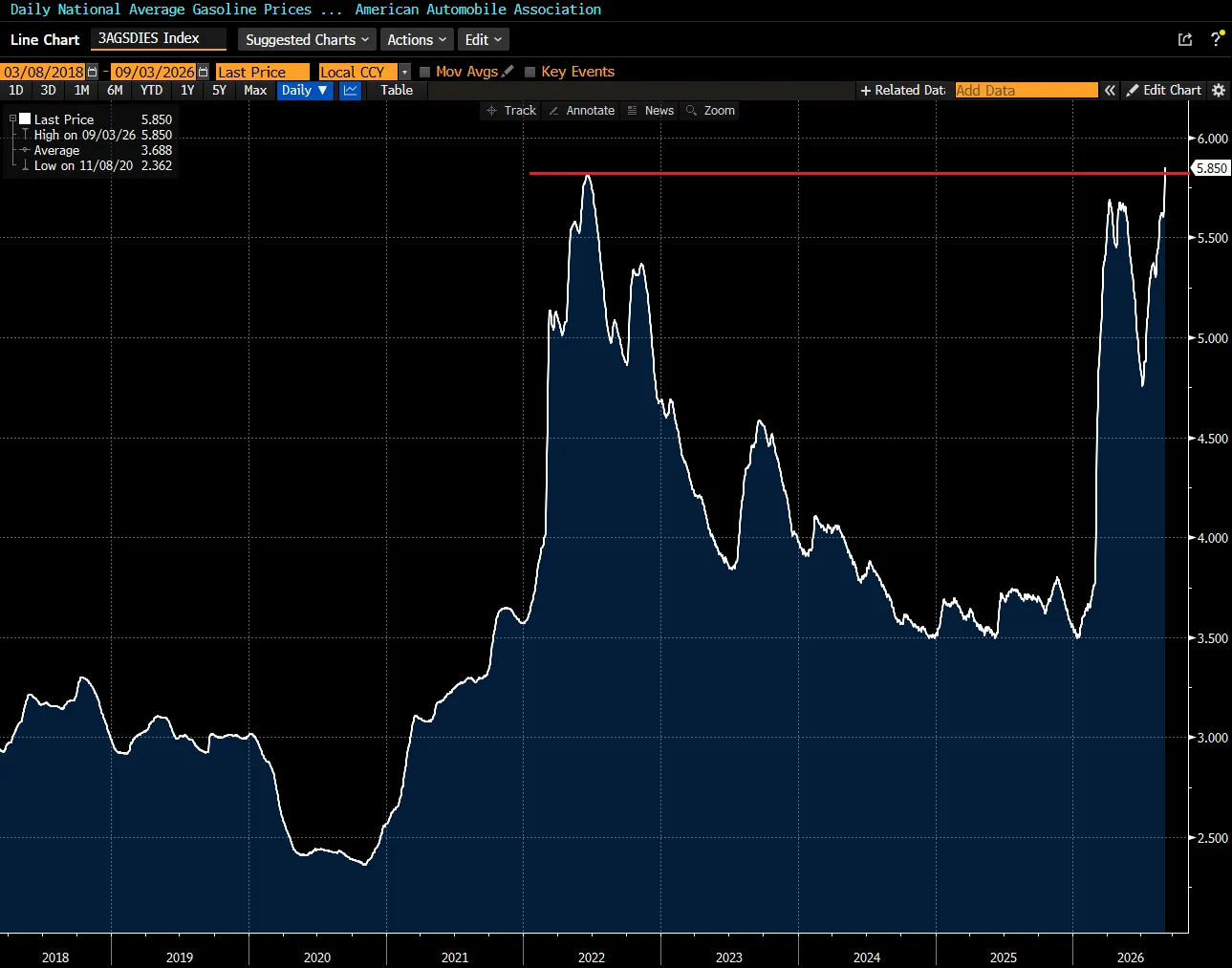
Task: Collapse panel with double chevron icon
Action: click(1110, 90)
